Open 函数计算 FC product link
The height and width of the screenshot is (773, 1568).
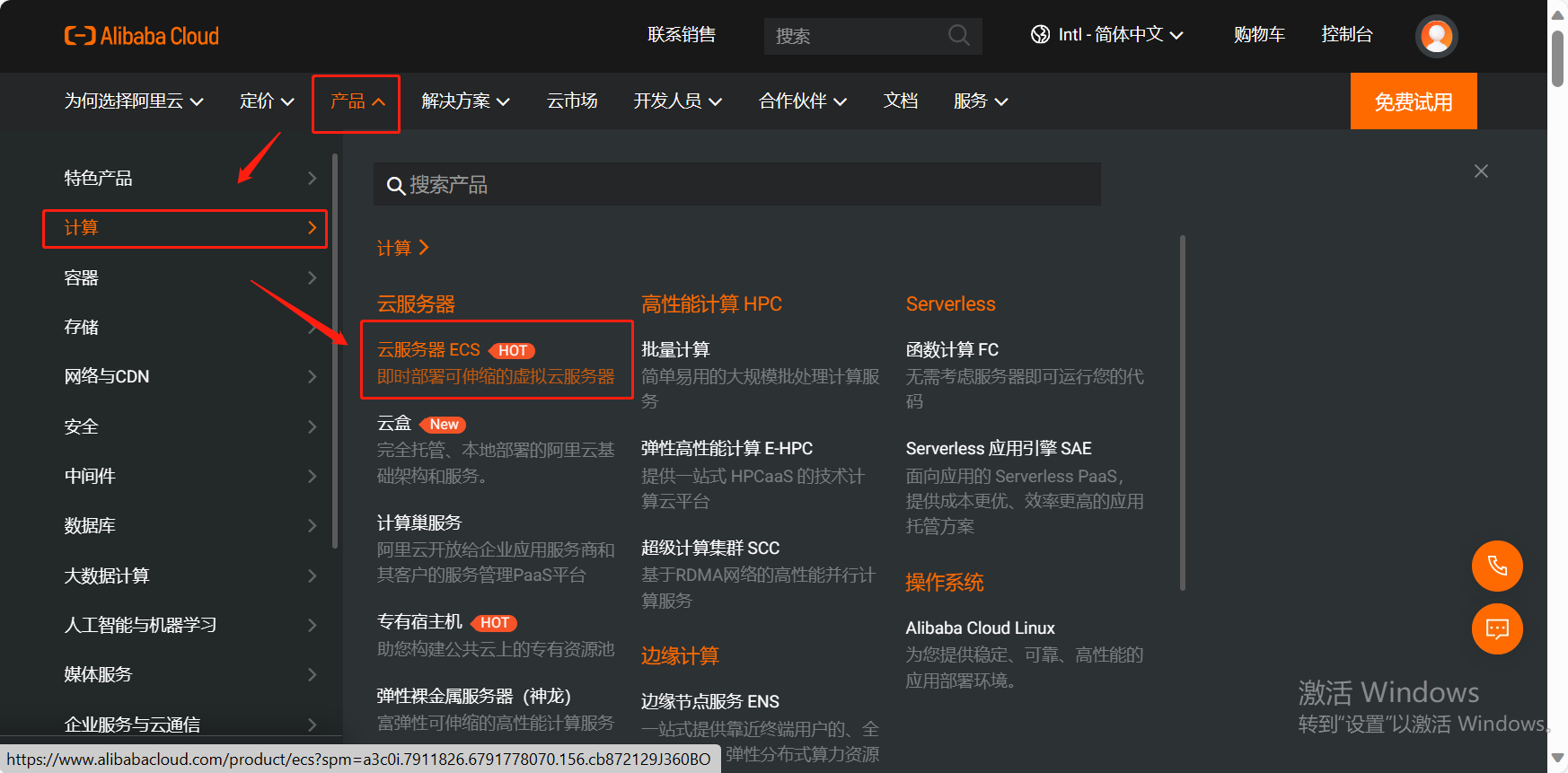(x=952, y=349)
